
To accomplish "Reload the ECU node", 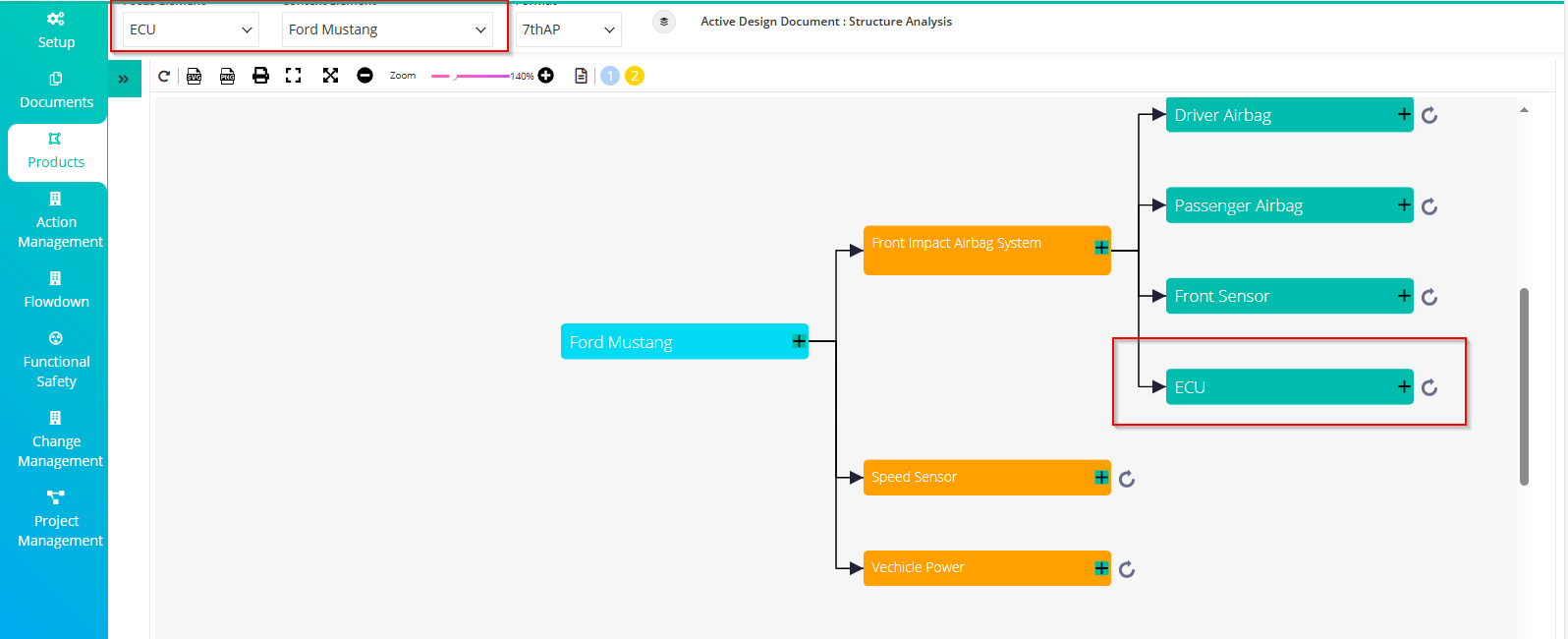I will pos(1429,387).
